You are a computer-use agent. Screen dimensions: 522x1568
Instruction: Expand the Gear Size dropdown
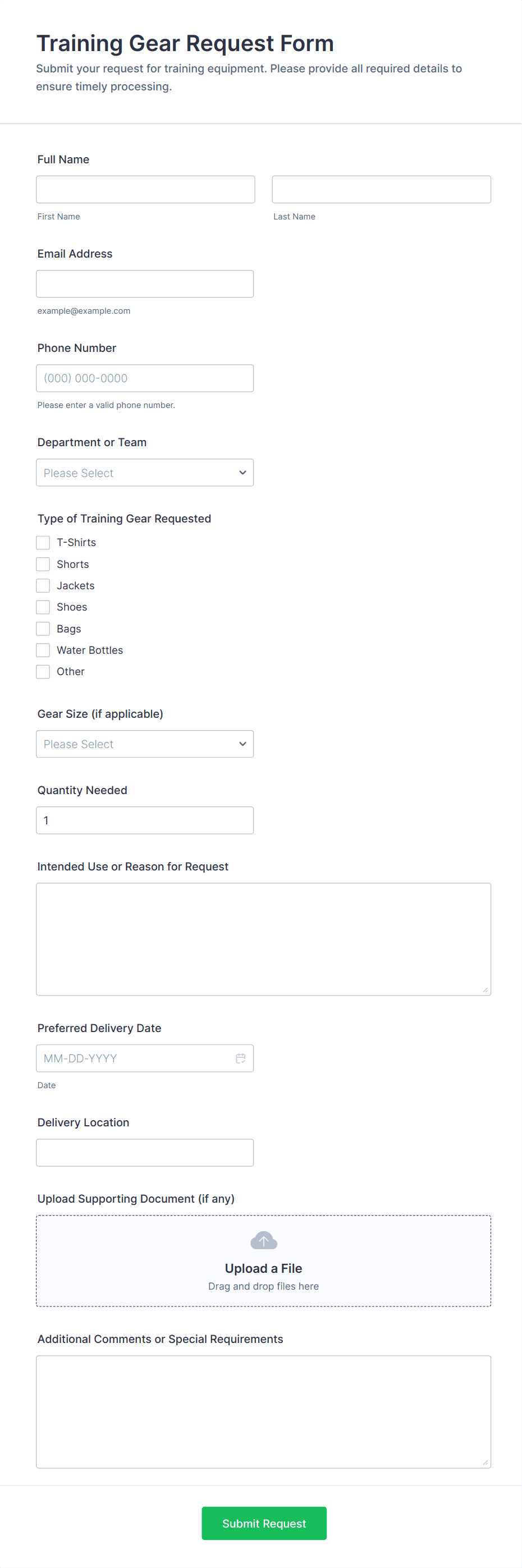point(144,744)
